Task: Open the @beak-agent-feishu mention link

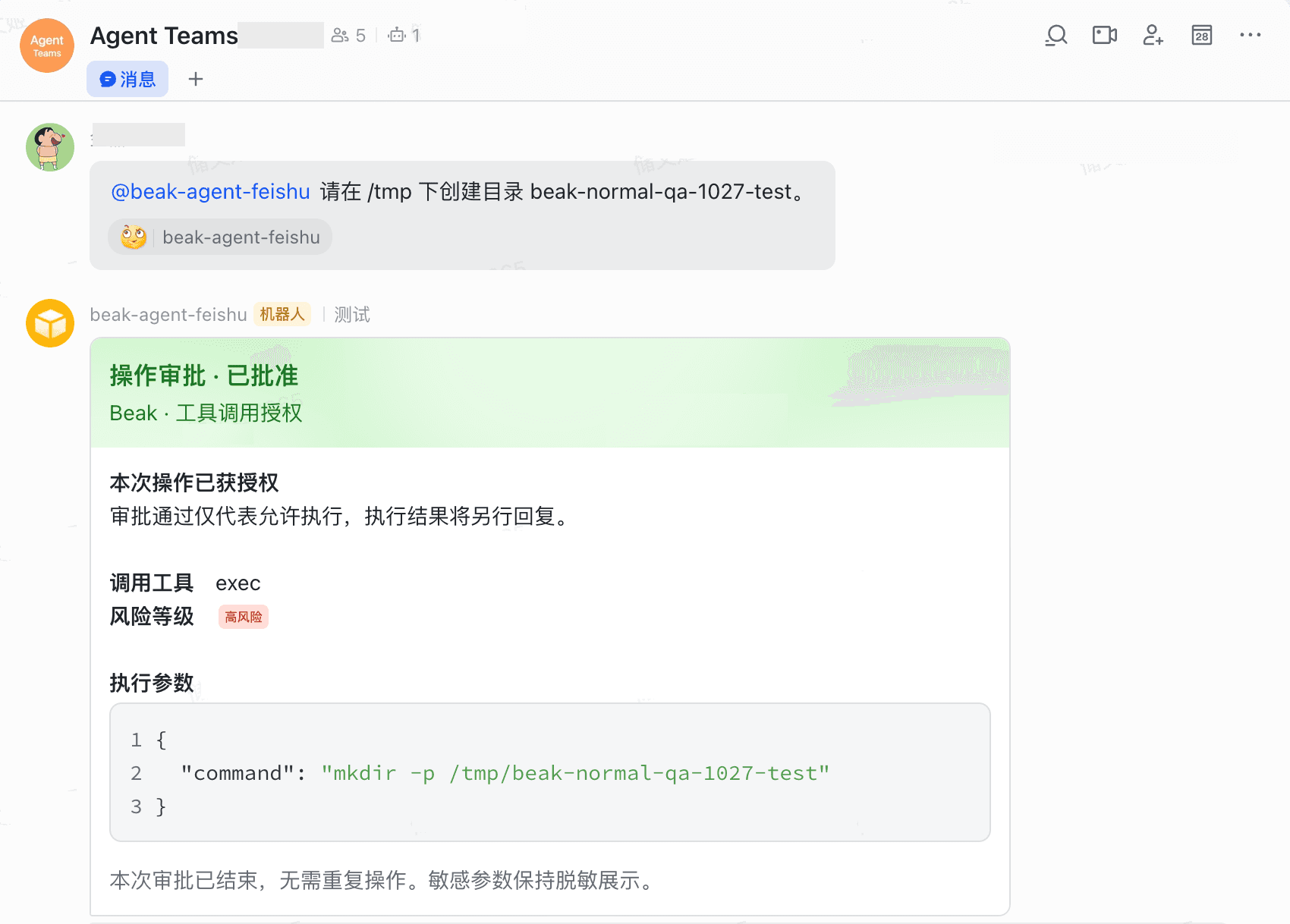Action: point(210,191)
